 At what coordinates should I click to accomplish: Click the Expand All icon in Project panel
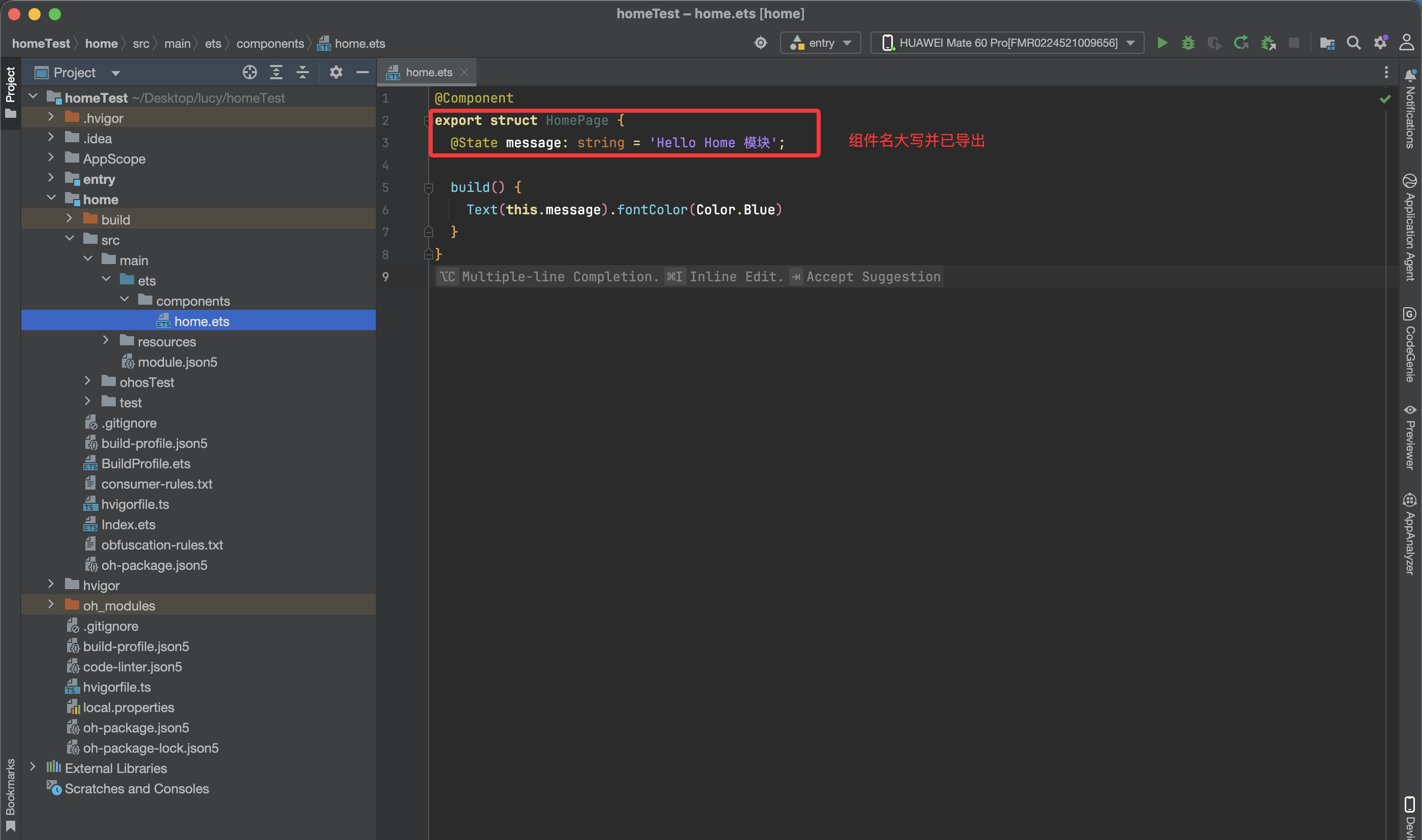coord(276,73)
